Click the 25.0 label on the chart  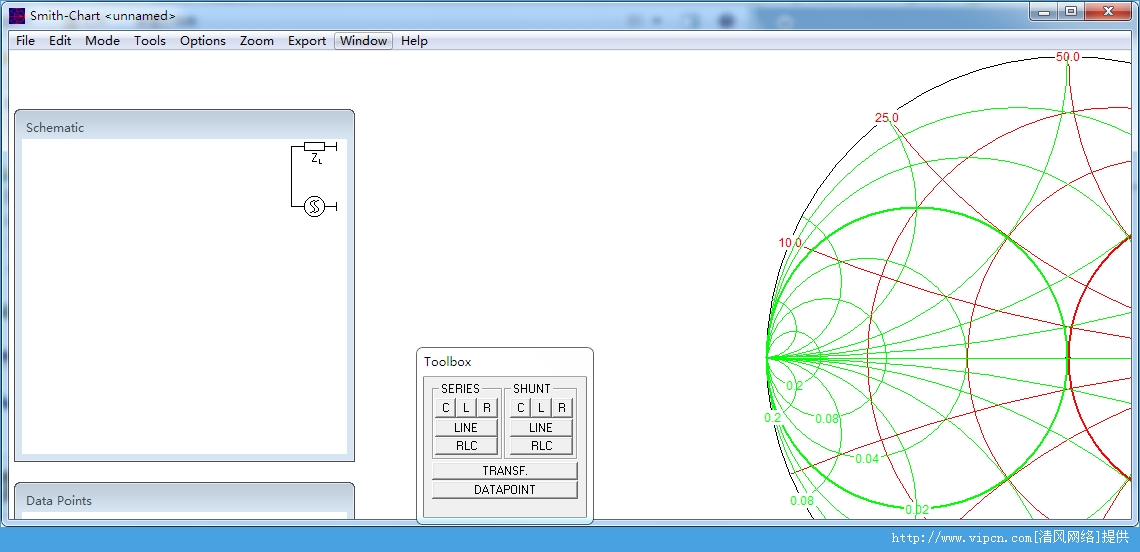coord(887,118)
